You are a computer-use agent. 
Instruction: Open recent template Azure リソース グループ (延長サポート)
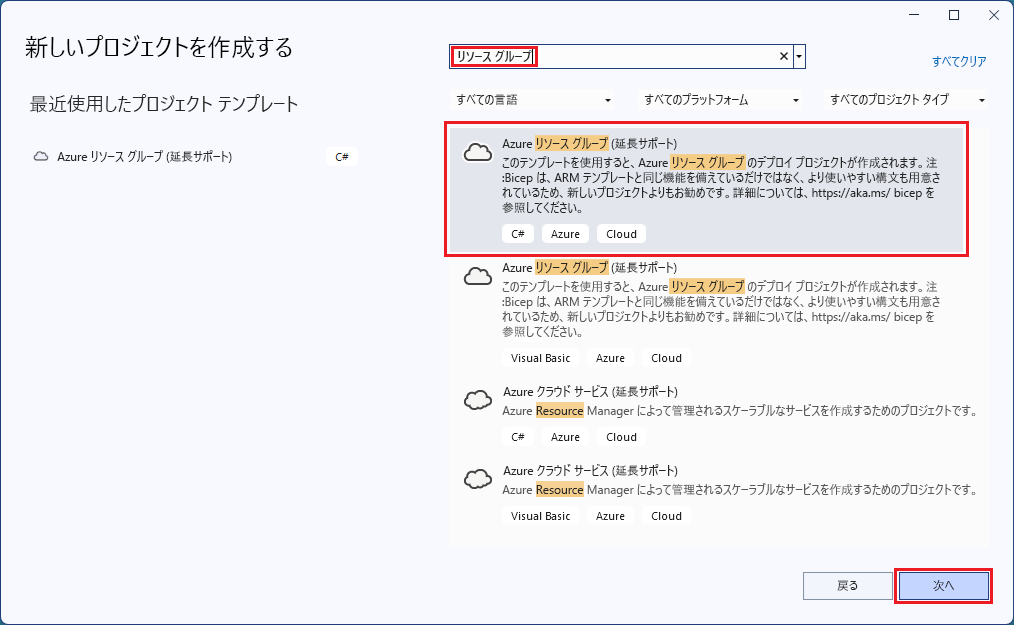194,157
